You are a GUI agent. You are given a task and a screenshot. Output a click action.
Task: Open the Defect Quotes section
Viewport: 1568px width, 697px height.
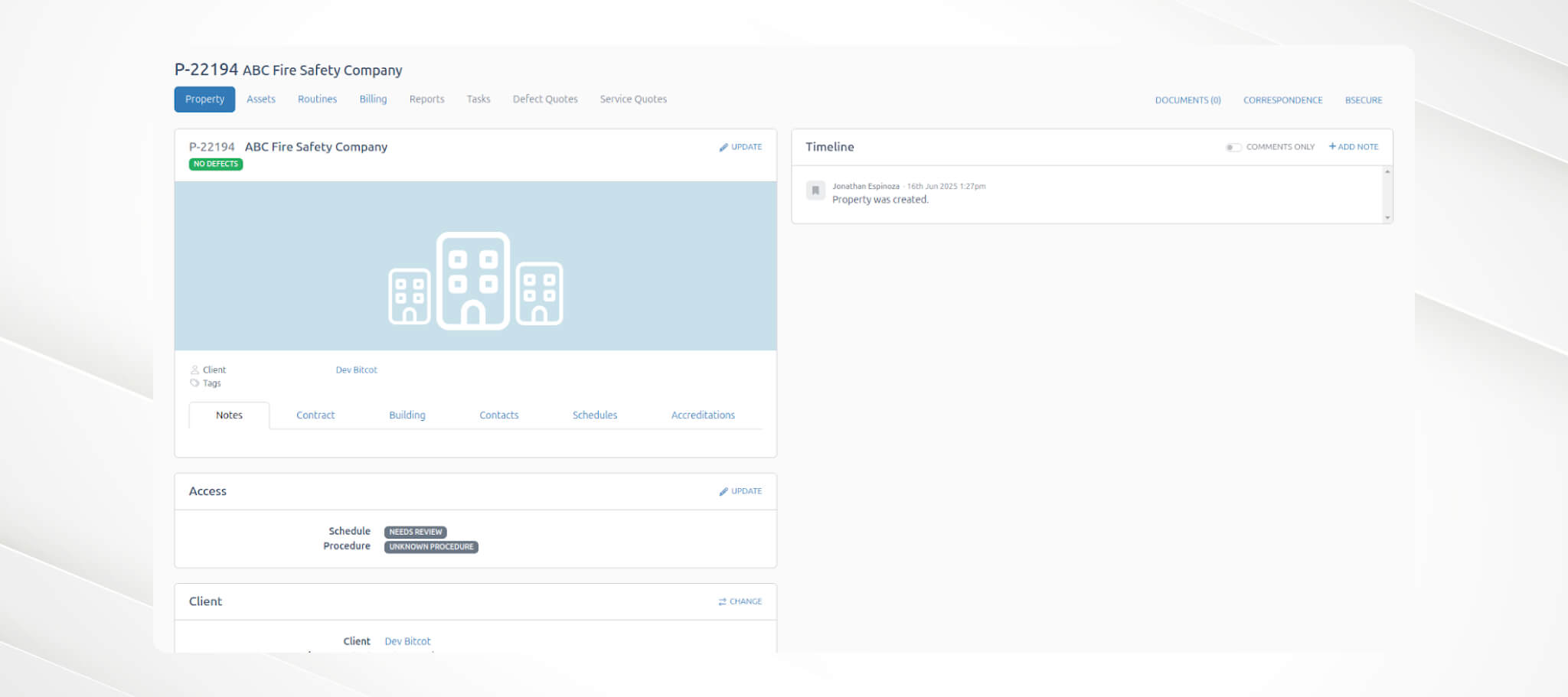(x=544, y=99)
